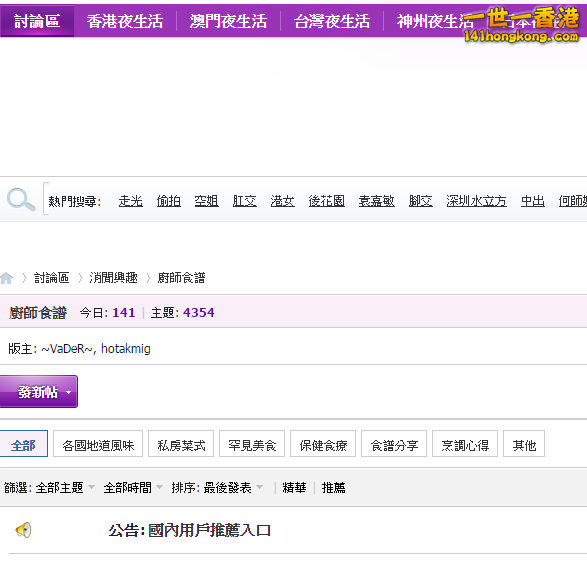Viewport: 587px width, 563px height.
Task: Open the 國內用戶推薦入口 announcement link
Action: pyautogui.click(x=209, y=530)
